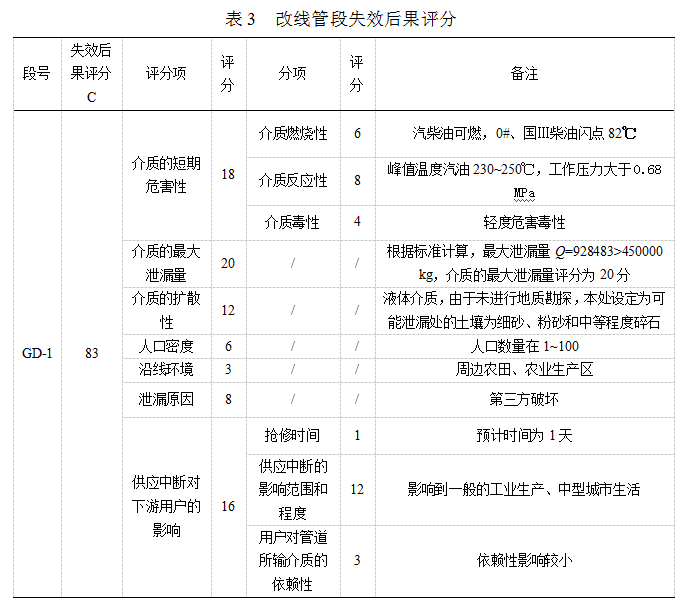Select the 段号 column header
Screen dimensions: 683x604
pos(37,74)
